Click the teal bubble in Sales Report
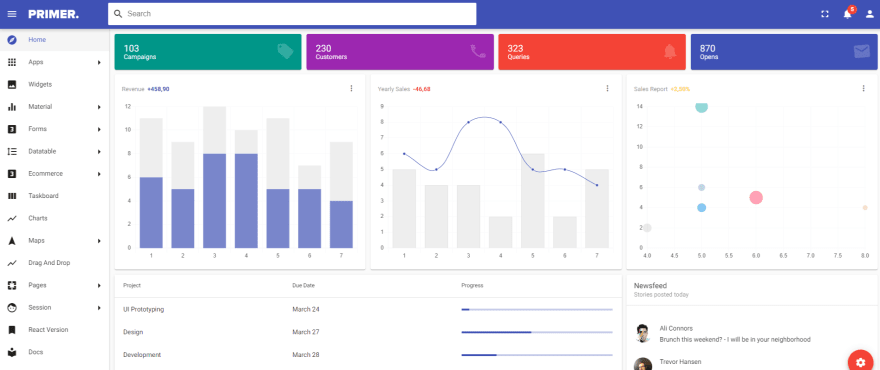Viewport: 880px width, 370px height. [701, 106]
